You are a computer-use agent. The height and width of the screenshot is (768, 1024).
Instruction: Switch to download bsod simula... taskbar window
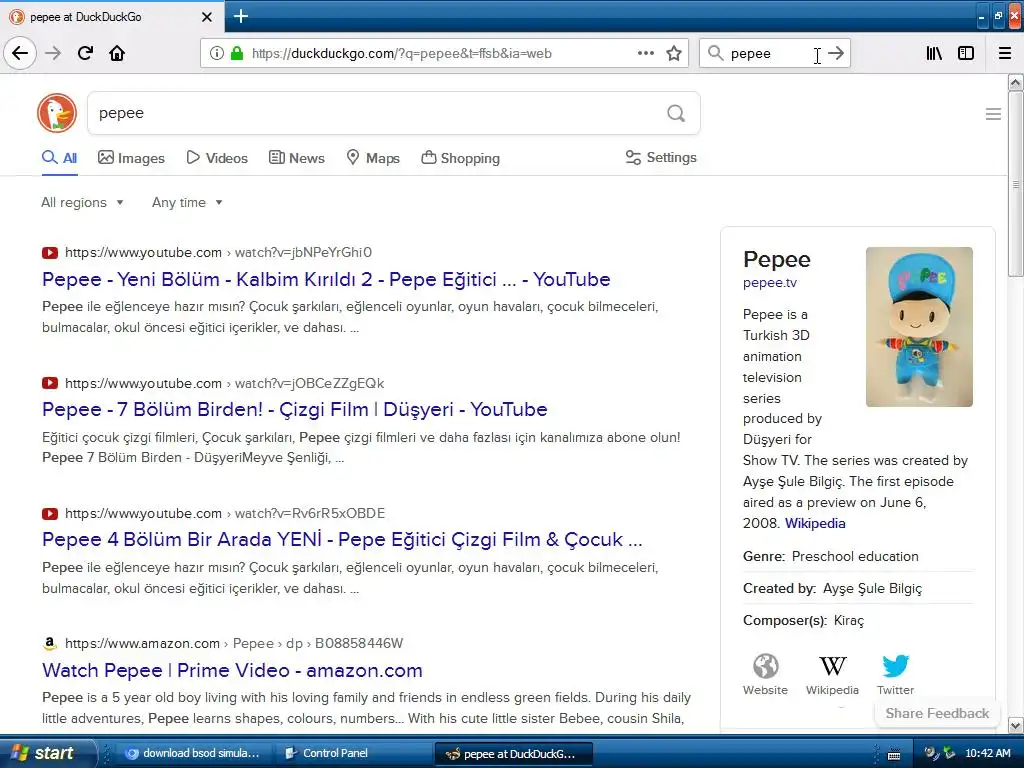[194, 753]
